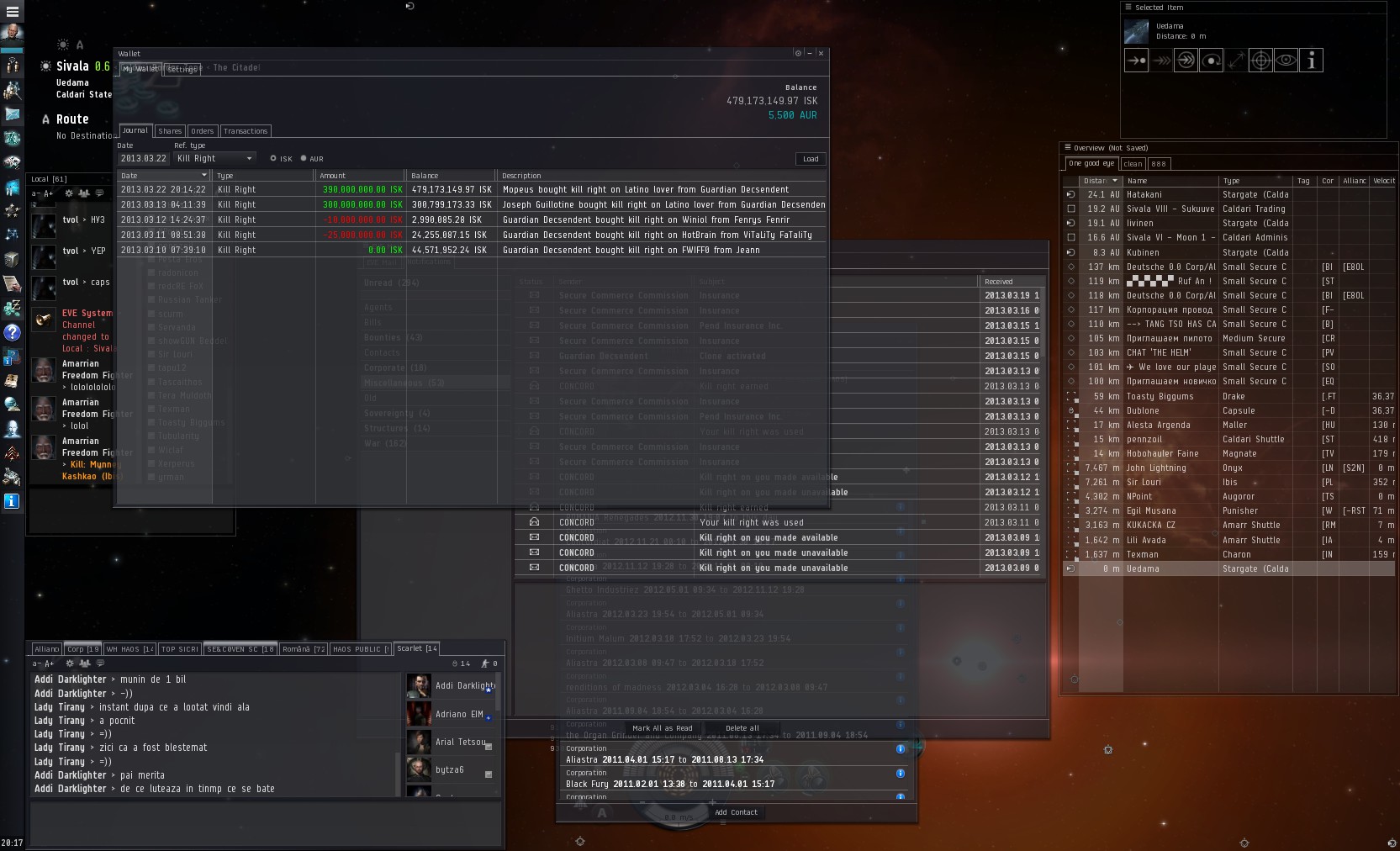Open the Neocom hamburger menu at top-left
The image size is (1400, 851).
tap(12, 11)
